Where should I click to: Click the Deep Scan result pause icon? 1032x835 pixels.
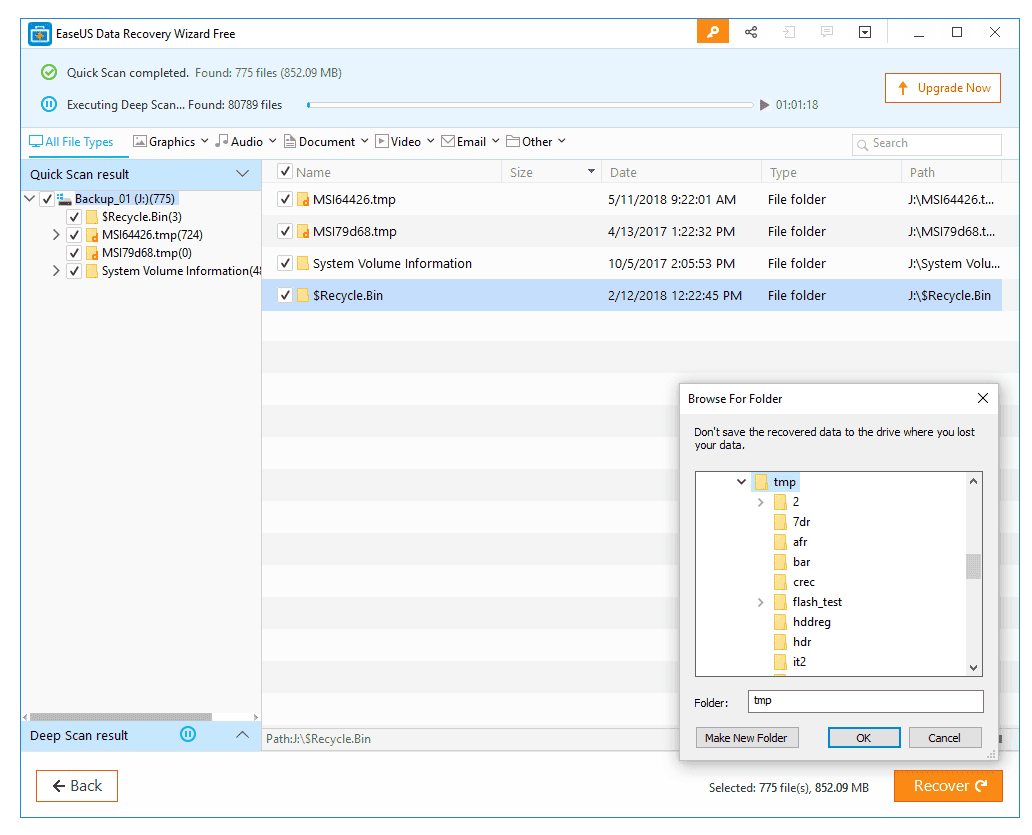click(188, 734)
